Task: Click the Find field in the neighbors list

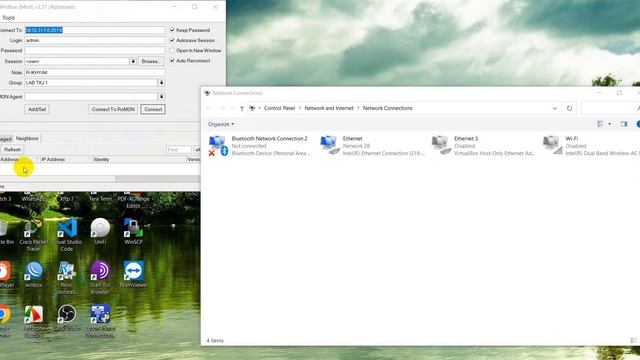Action: tap(179, 150)
